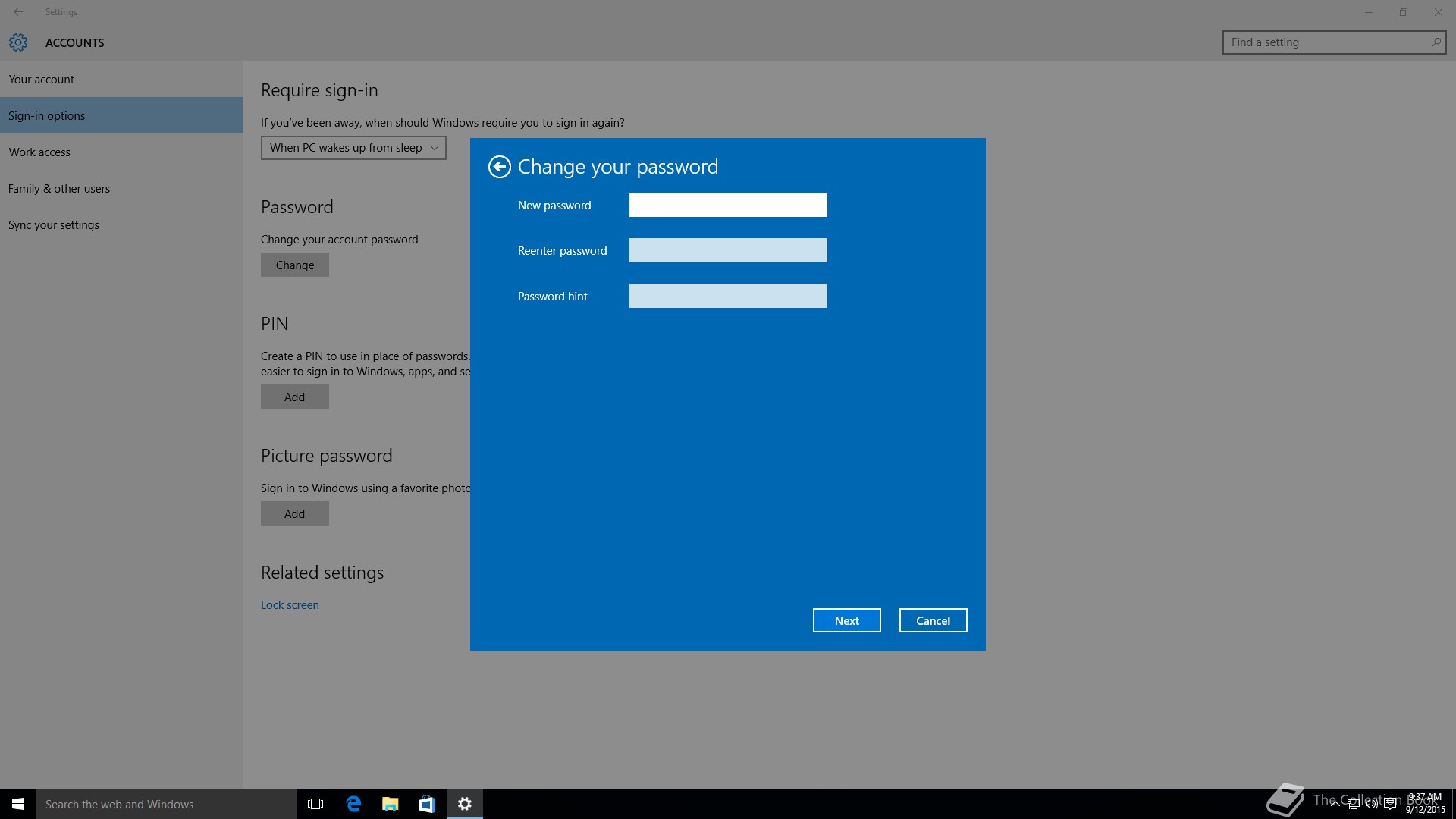Cancel the password change dialog
The image size is (1456, 819).
click(x=933, y=620)
